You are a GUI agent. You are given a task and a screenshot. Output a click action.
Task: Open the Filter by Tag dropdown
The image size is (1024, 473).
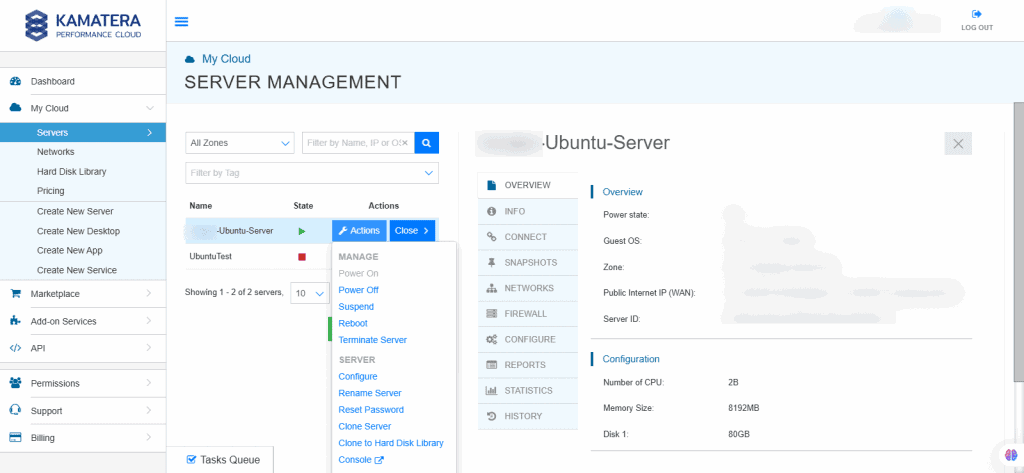312,173
